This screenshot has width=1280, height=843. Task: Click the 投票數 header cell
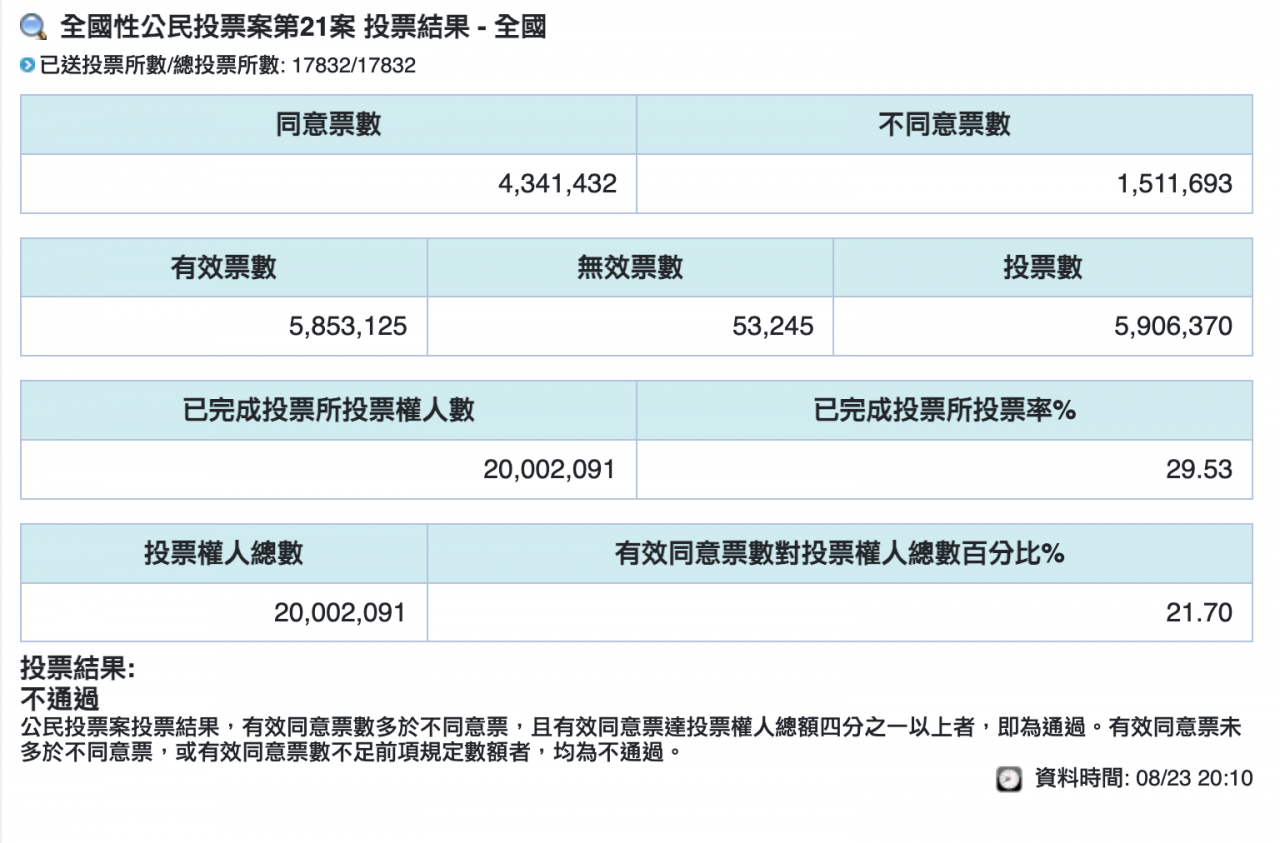[x=1042, y=268]
